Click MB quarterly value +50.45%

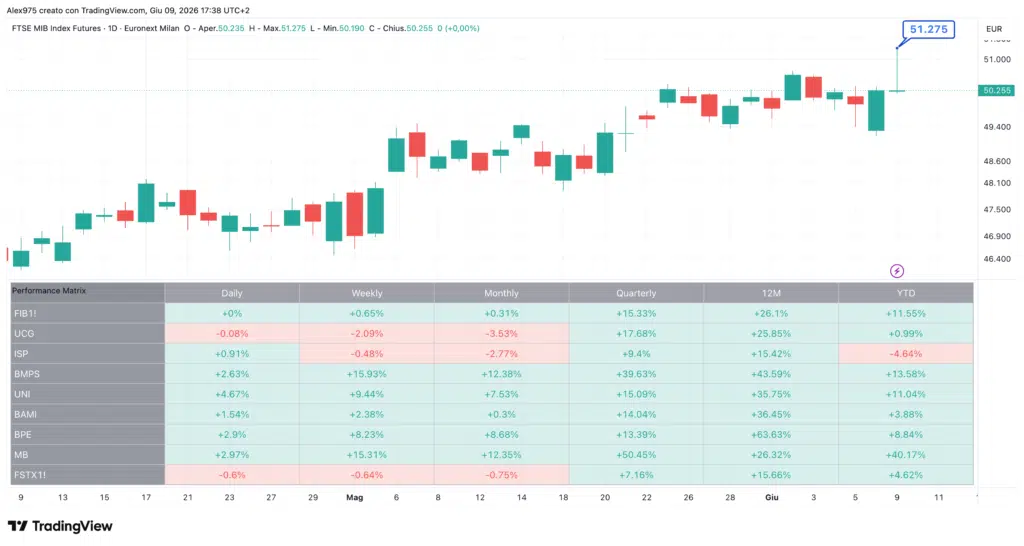point(636,455)
